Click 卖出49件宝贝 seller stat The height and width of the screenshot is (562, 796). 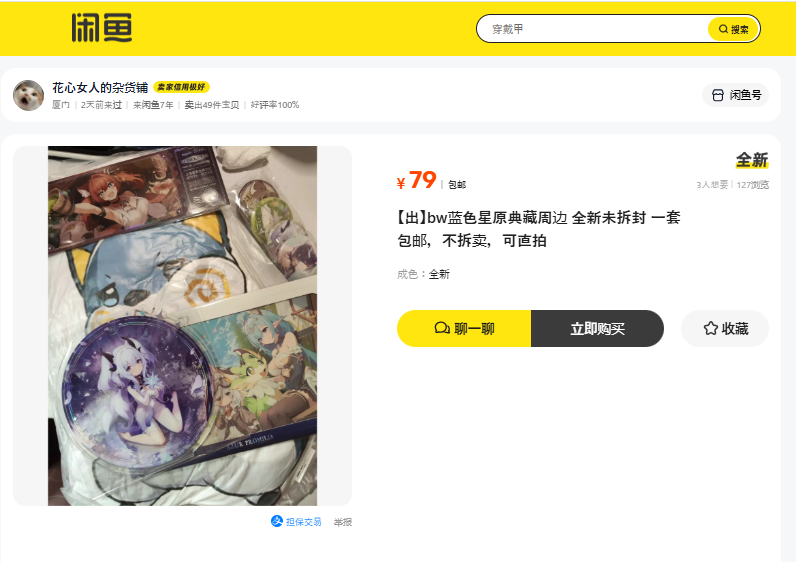tap(212, 105)
